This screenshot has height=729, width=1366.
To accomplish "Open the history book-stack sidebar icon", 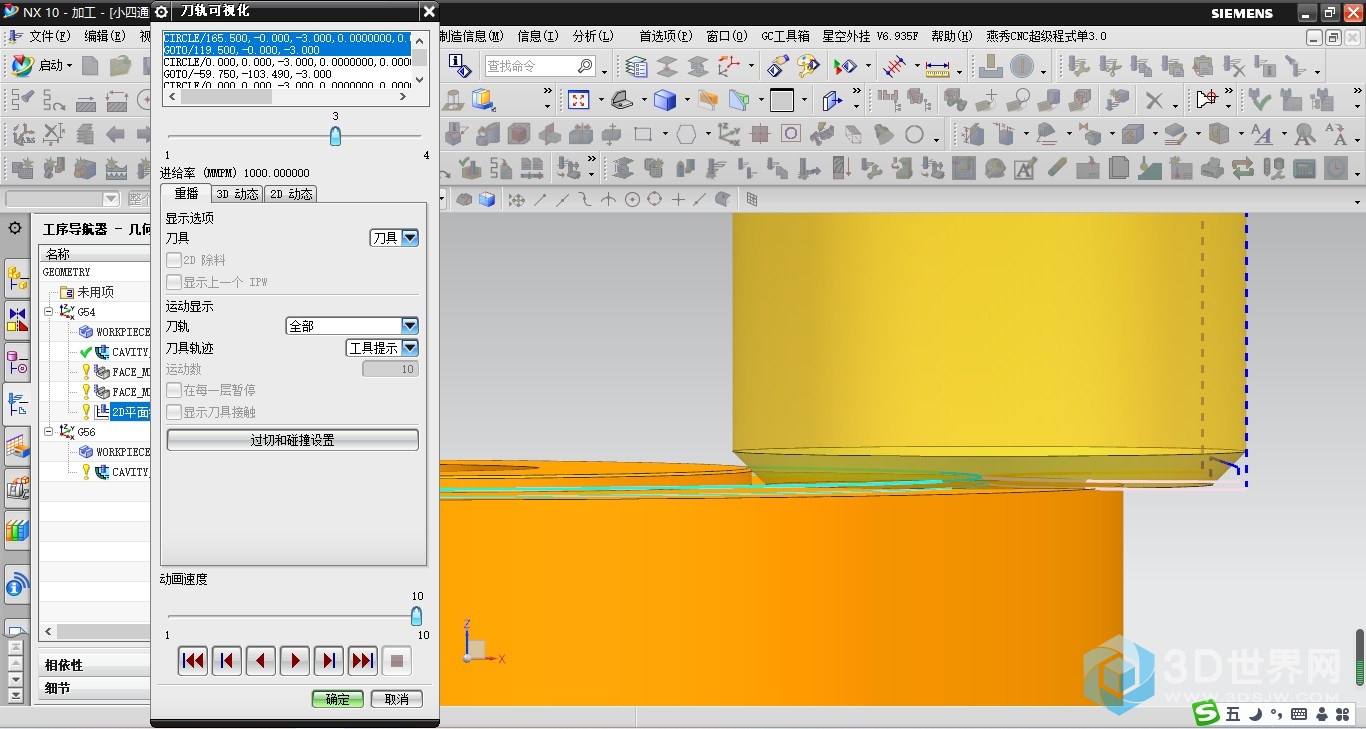I will pyautogui.click(x=17, y=530).
